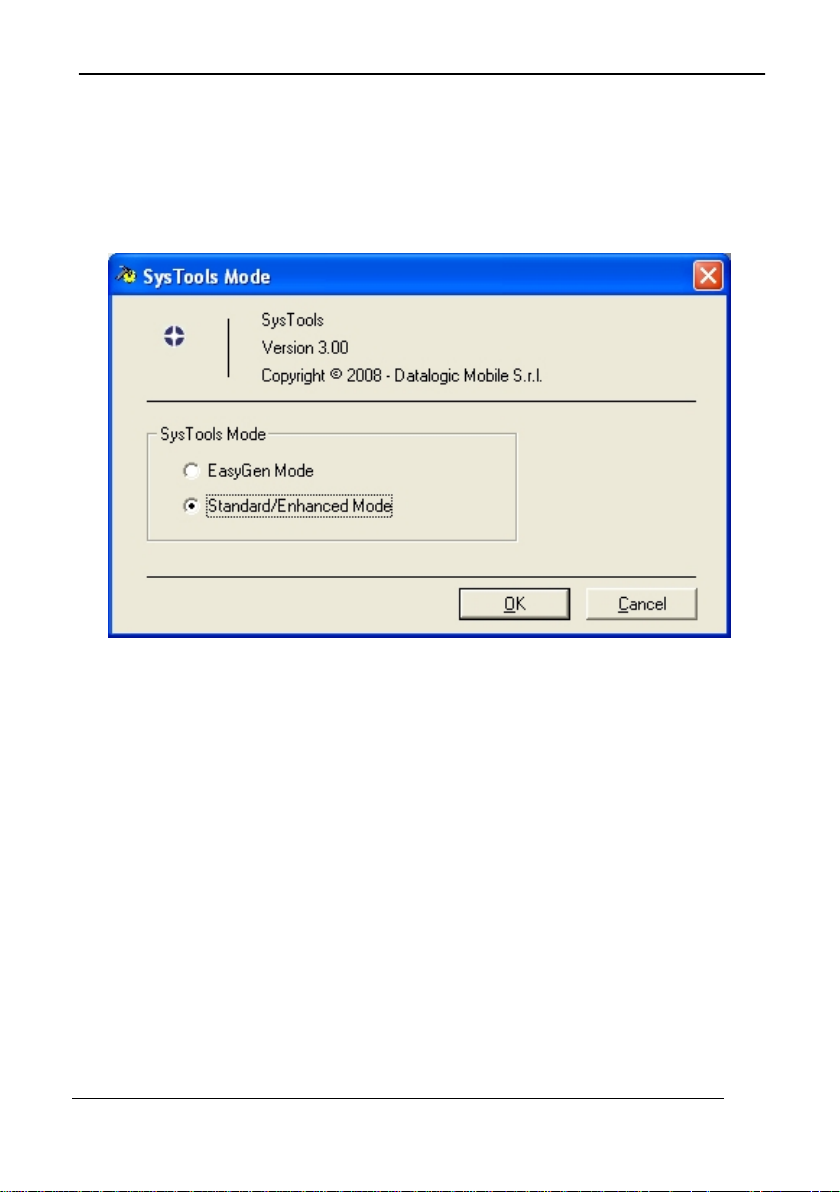Click the EasyGen Mode label text

tap(260, 471)
